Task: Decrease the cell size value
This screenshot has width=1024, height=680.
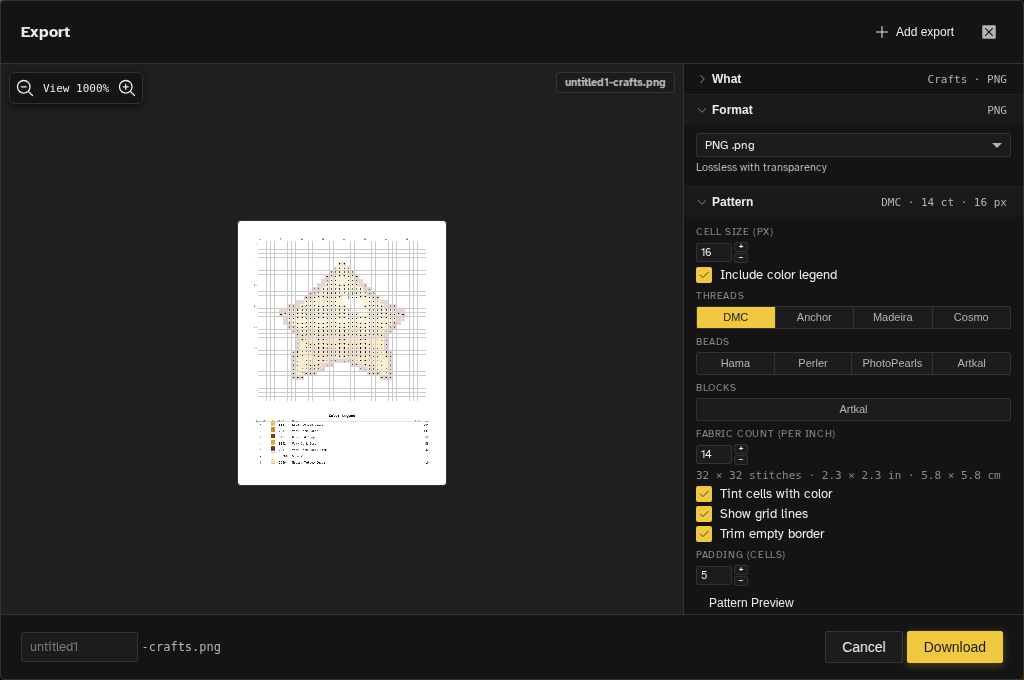Action: 741,257
